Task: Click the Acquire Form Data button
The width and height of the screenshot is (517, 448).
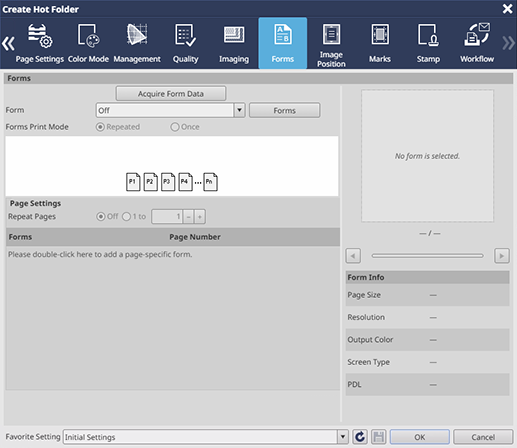Action: coord(171,94)
